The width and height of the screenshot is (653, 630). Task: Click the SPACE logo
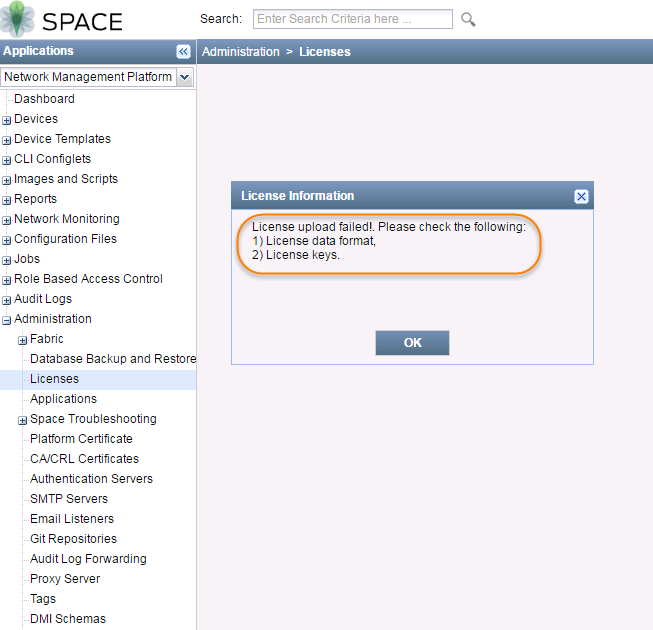pos(62,20)
